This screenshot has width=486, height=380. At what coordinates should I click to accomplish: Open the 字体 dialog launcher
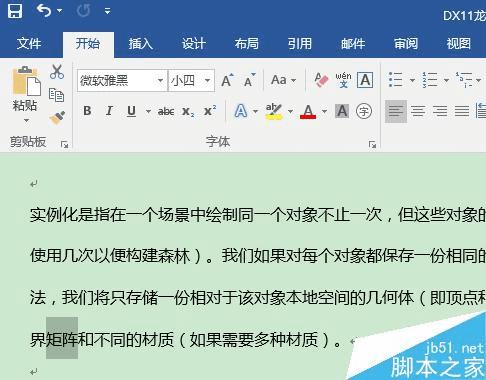372,144
